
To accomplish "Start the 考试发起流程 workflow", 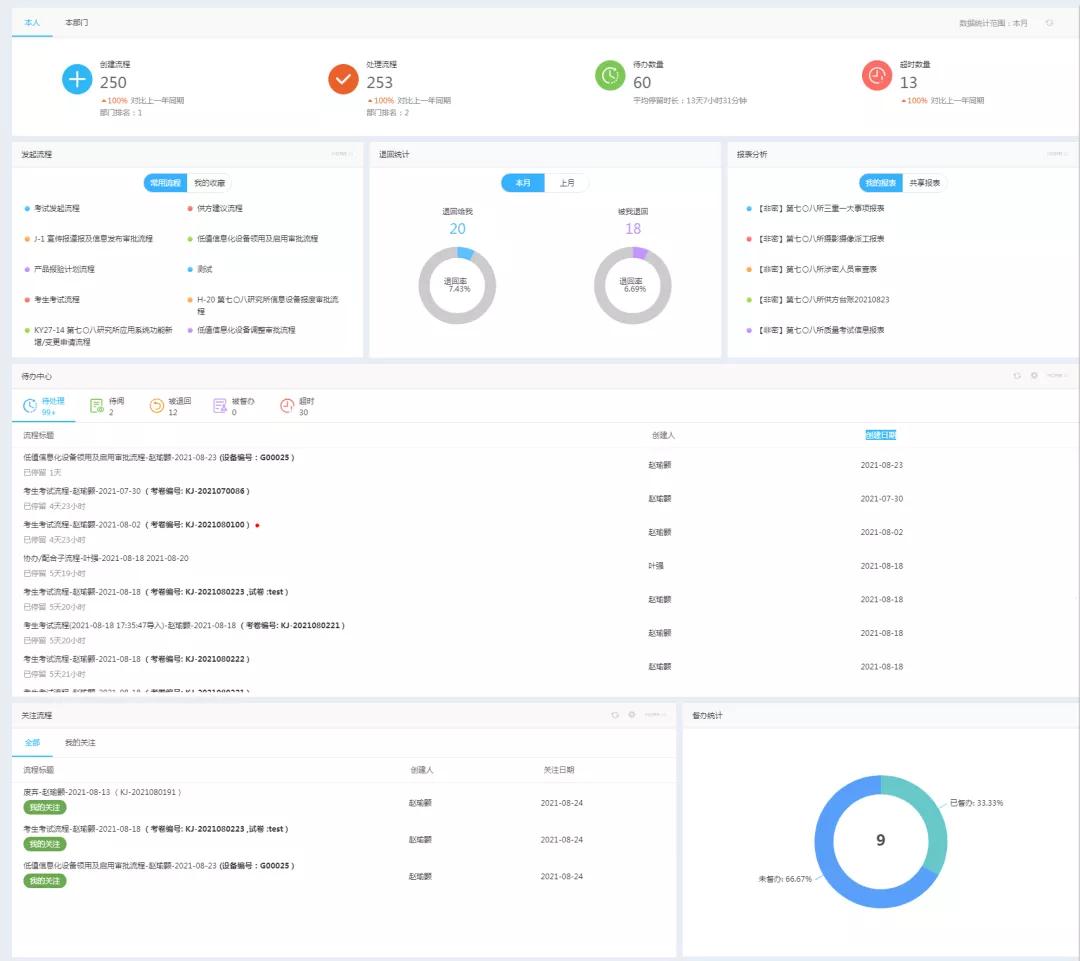I will 56,208.
